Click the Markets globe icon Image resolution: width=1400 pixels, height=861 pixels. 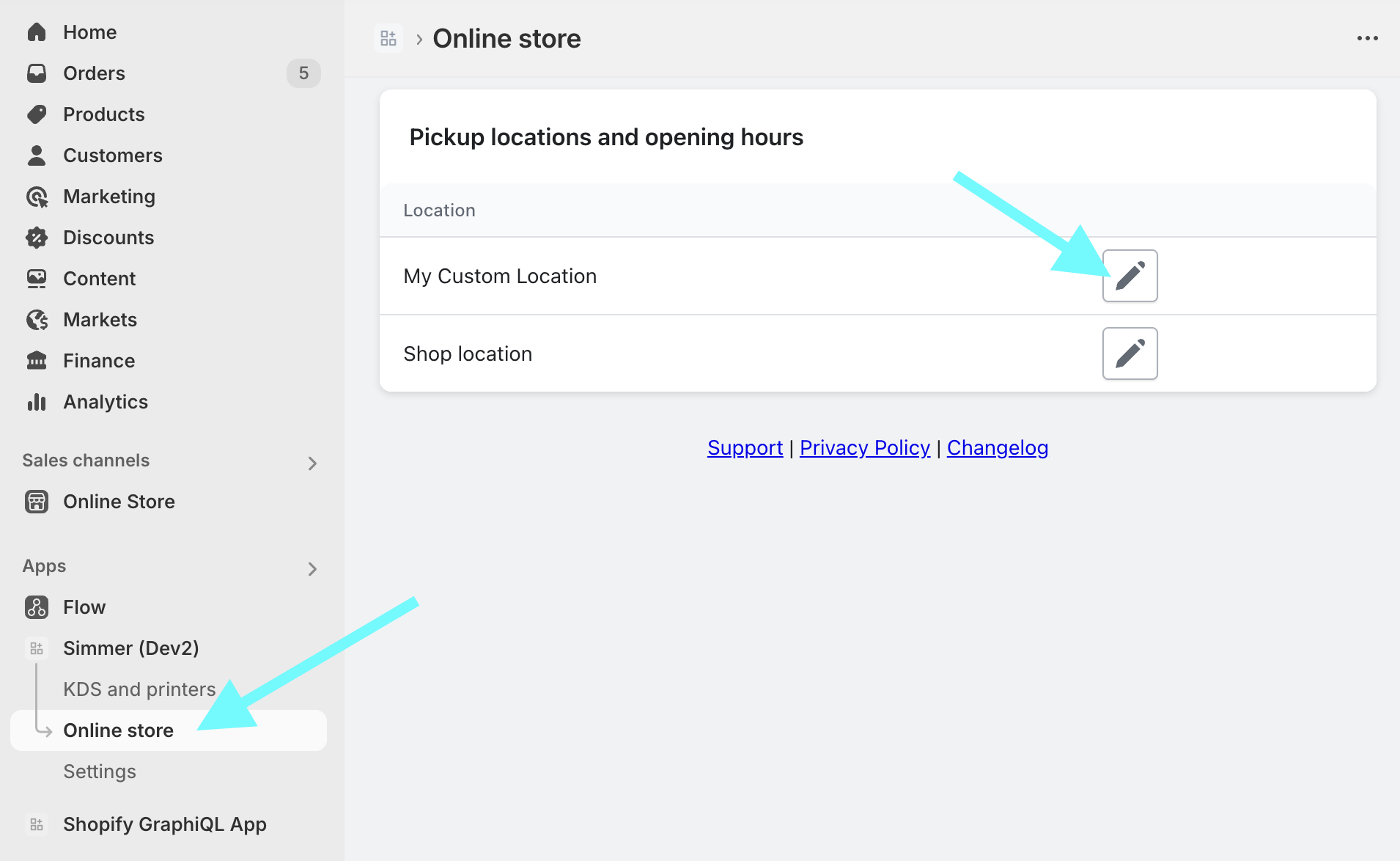click(x=37, y=320)
